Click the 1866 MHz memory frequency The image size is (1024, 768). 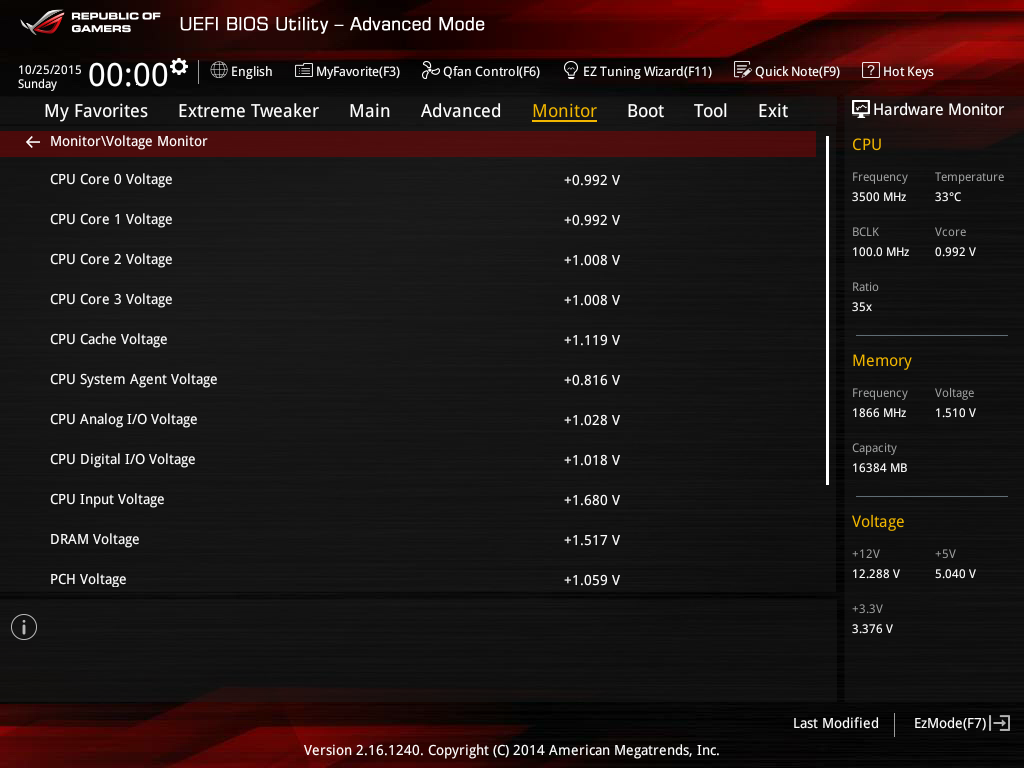coord(879,413)
